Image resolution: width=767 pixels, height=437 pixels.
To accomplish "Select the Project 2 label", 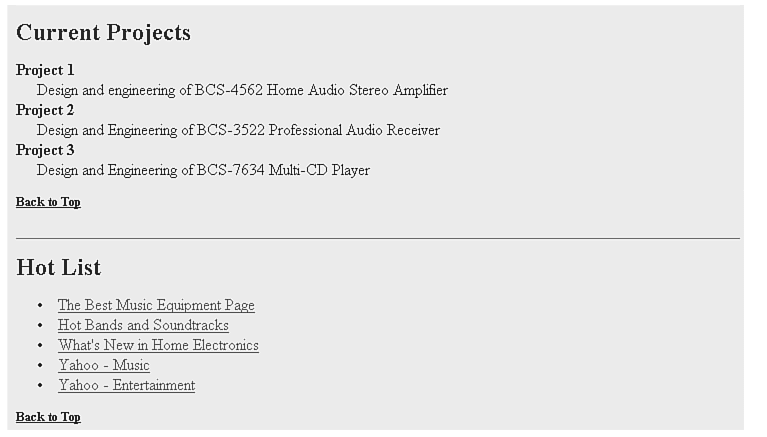I will (x=45, y=110).
